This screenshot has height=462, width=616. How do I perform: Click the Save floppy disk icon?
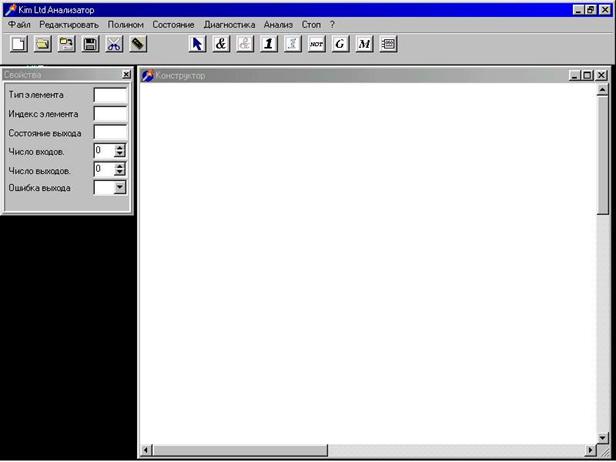(x=90, y=44)
